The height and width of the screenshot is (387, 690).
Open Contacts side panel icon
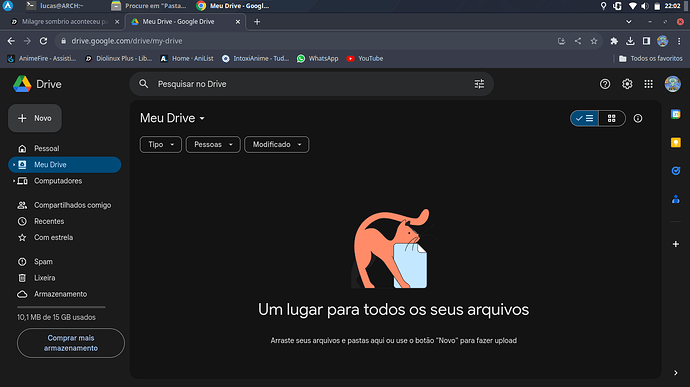675,199
